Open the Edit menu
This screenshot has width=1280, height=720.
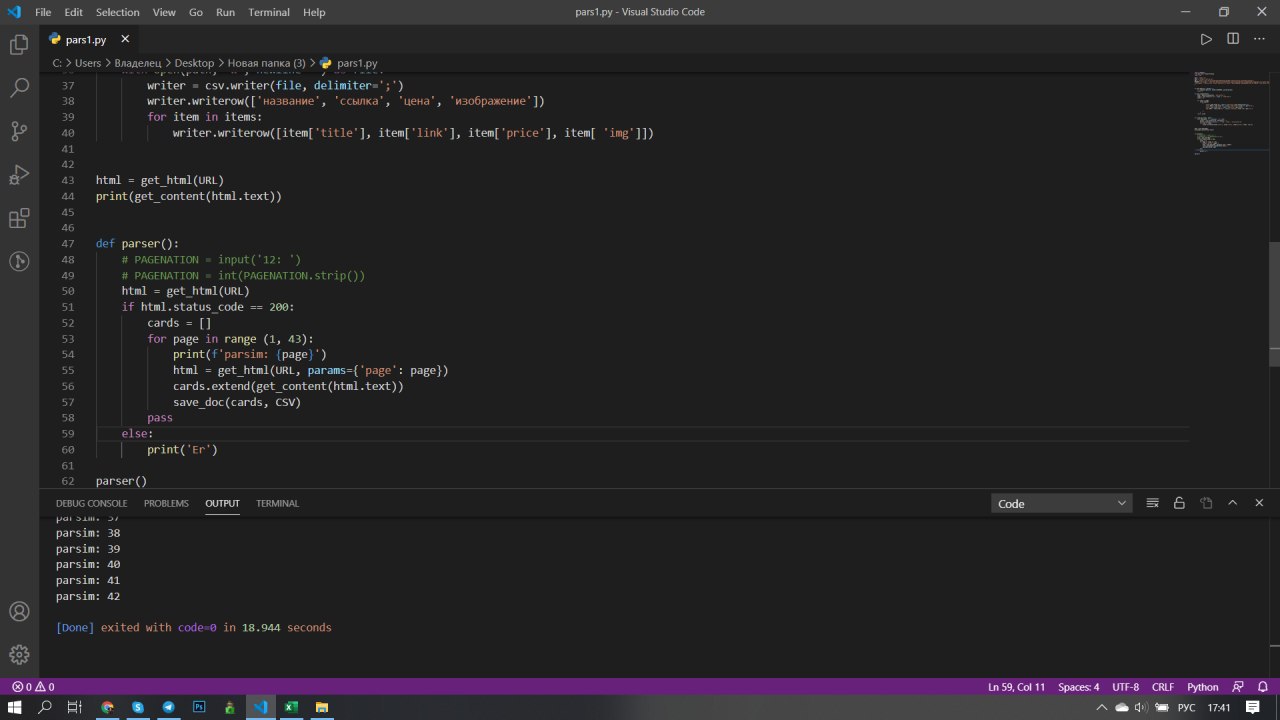[x=74, y=12]
